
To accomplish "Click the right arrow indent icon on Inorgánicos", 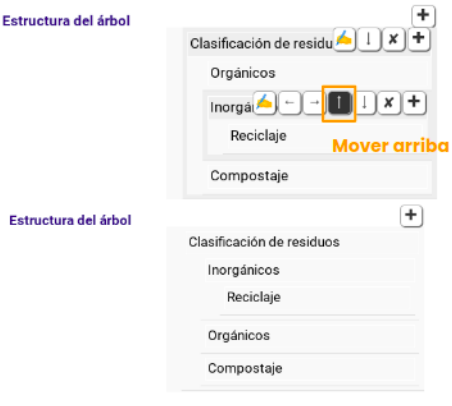I will pos(314,103).
